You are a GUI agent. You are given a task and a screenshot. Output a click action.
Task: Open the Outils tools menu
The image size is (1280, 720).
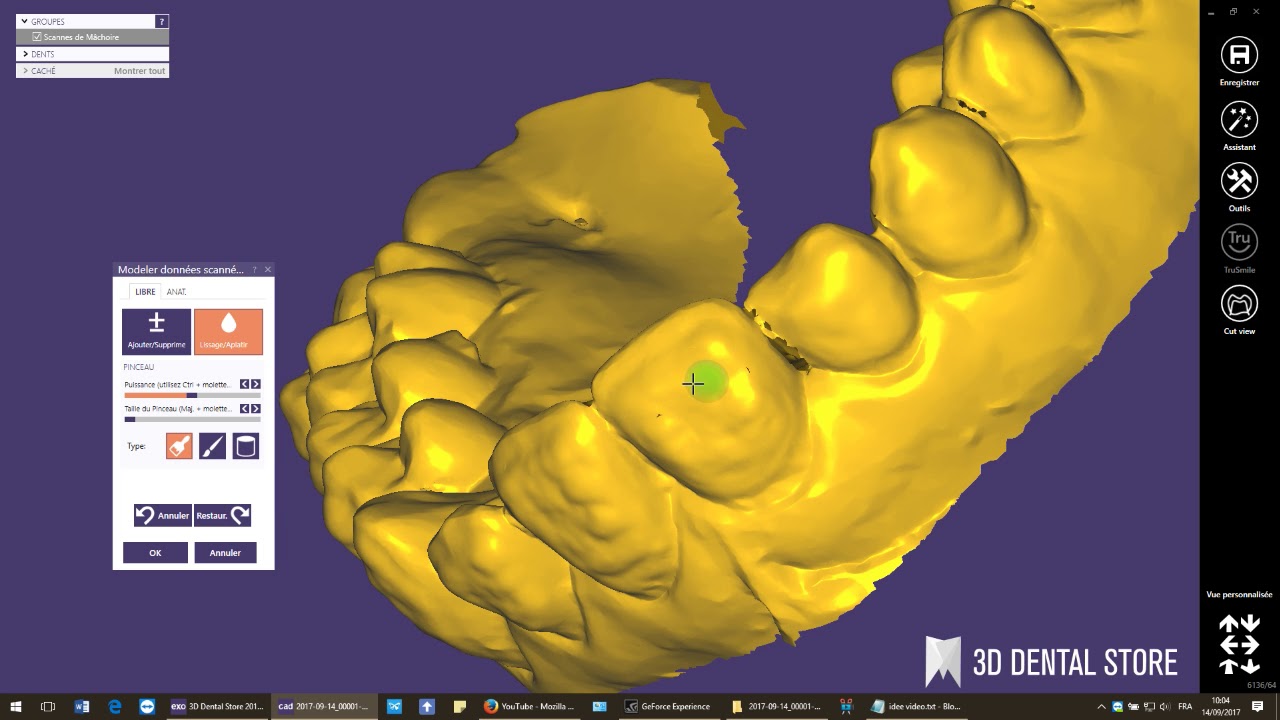click(x=1239, y=181)
